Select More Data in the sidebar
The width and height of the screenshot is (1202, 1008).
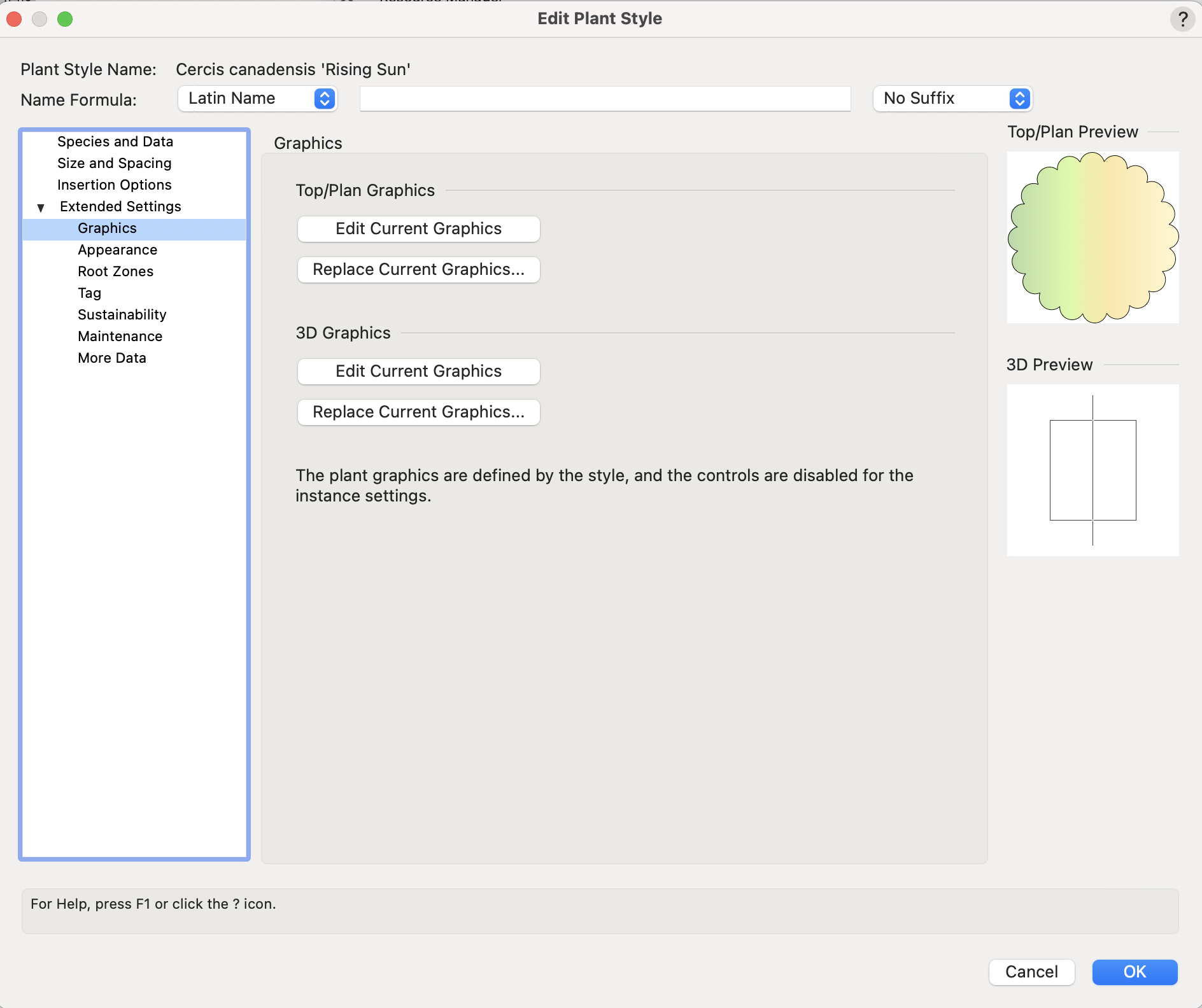click(111, 358)
